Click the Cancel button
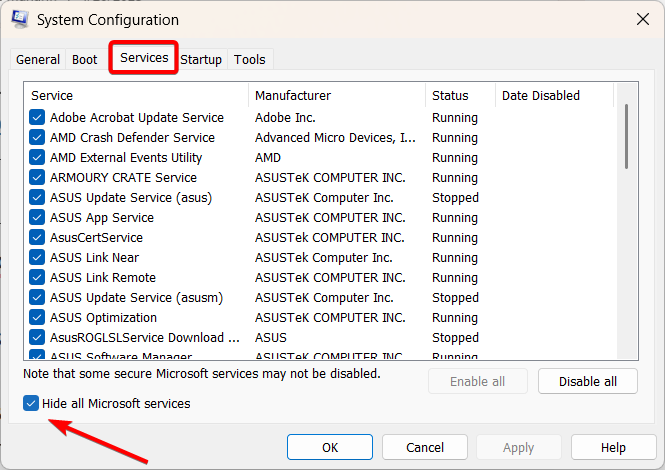Screen dimensions: 665x470 [425, 447]
